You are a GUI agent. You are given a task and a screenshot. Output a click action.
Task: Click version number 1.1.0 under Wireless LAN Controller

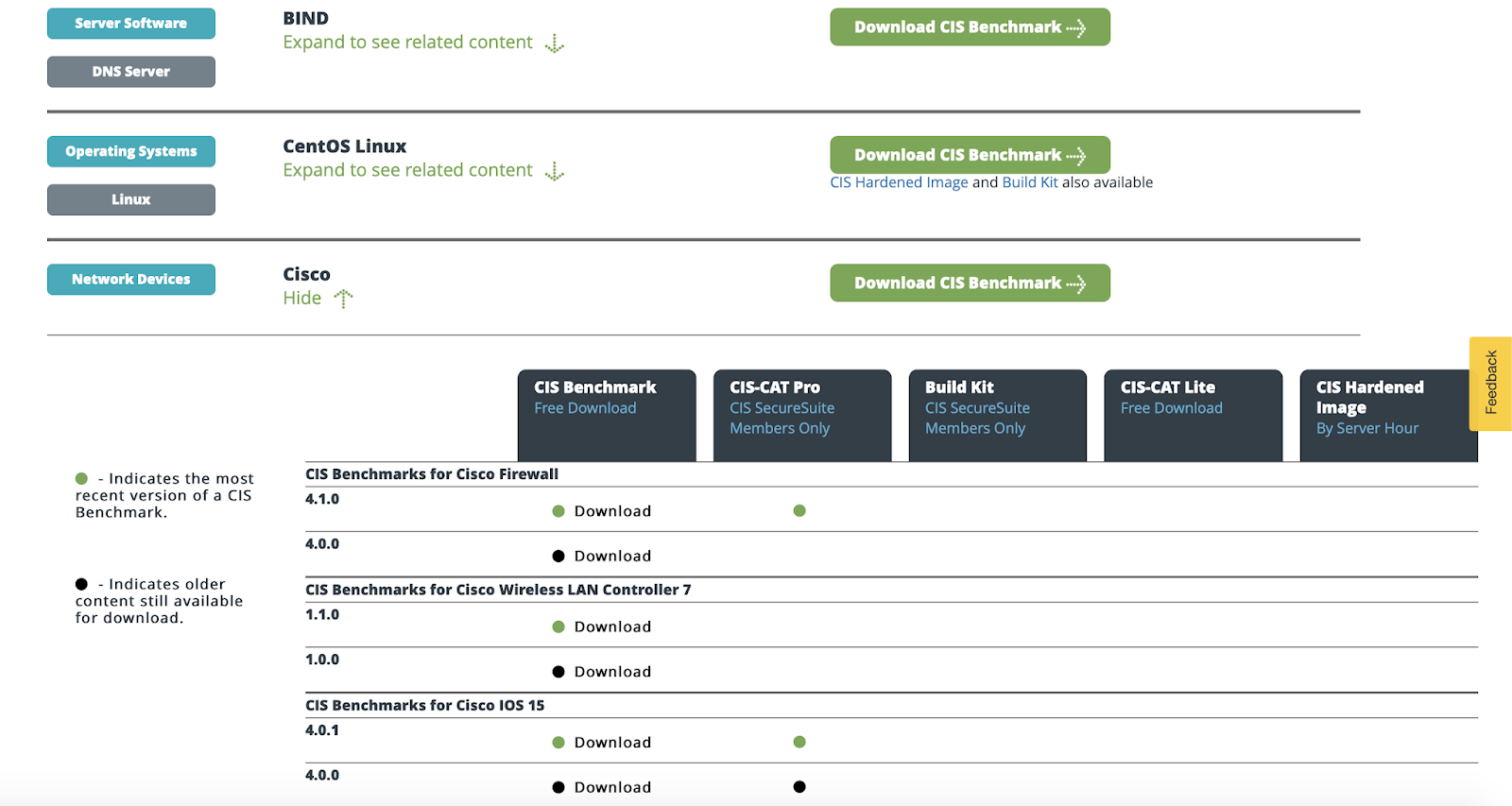[x=322, y=614]
